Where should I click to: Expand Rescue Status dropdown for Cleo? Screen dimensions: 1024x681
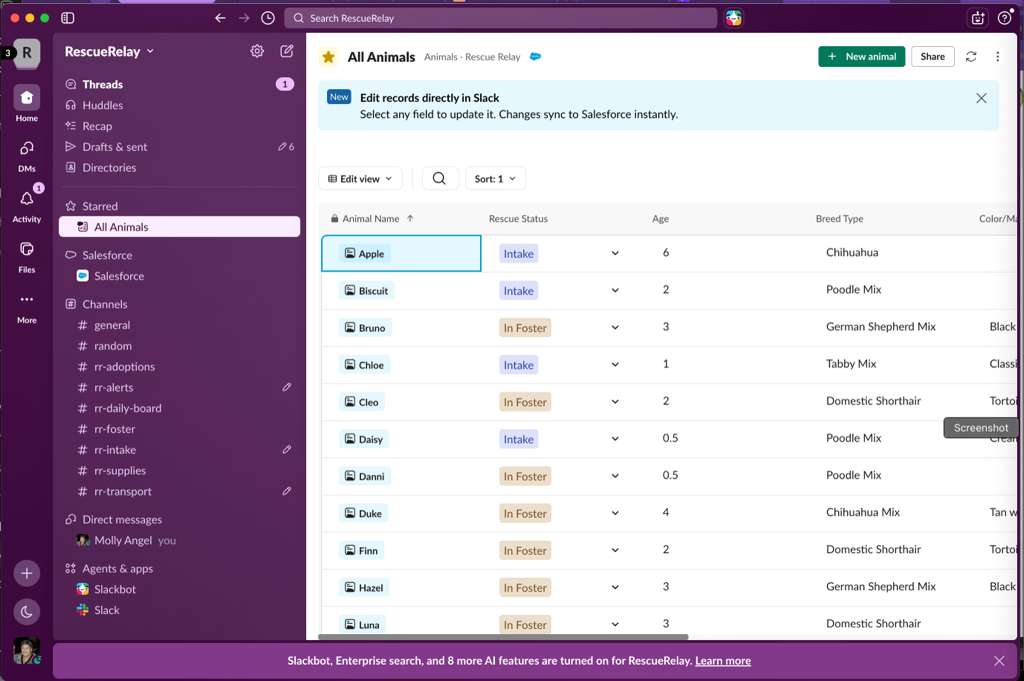pos(615,402)
